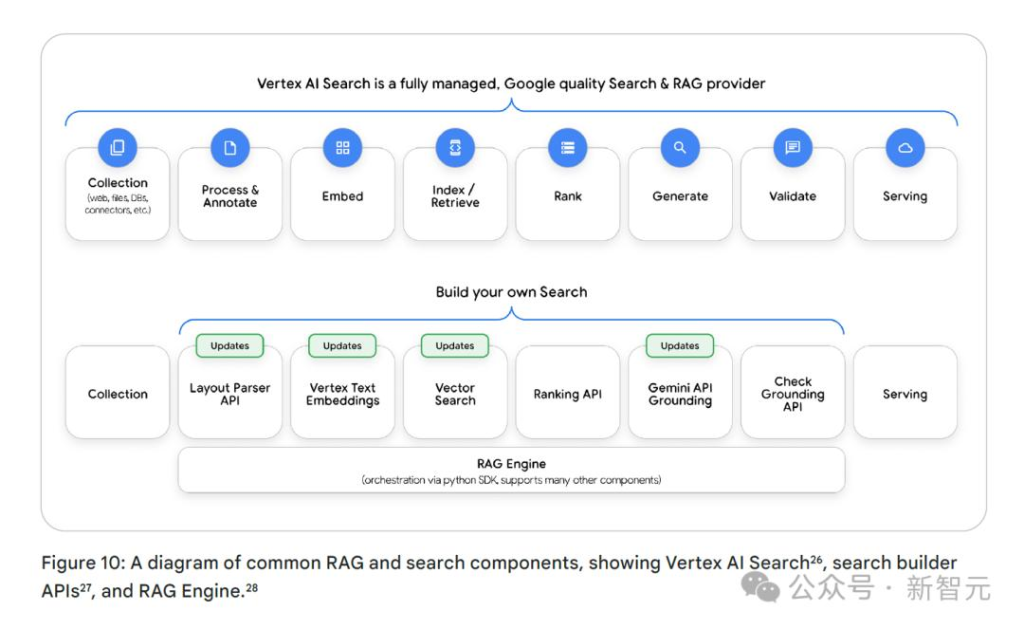
Task: Click the bottom-row Collection box
Action: (117, 394)
